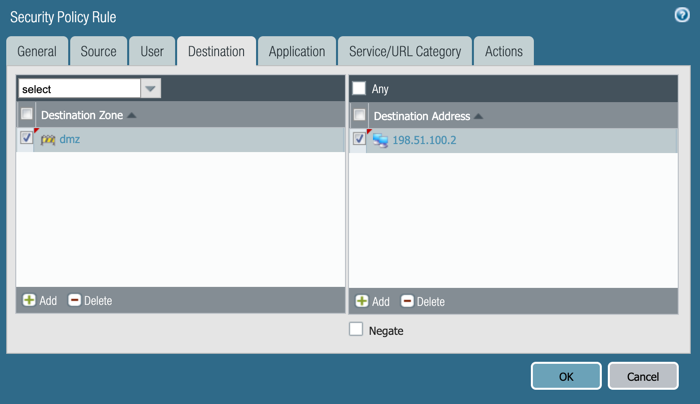Image resolution: width=700 pixels, height=404 pixels.
Task: Add a new destination address
Action: tap(372, 301)
